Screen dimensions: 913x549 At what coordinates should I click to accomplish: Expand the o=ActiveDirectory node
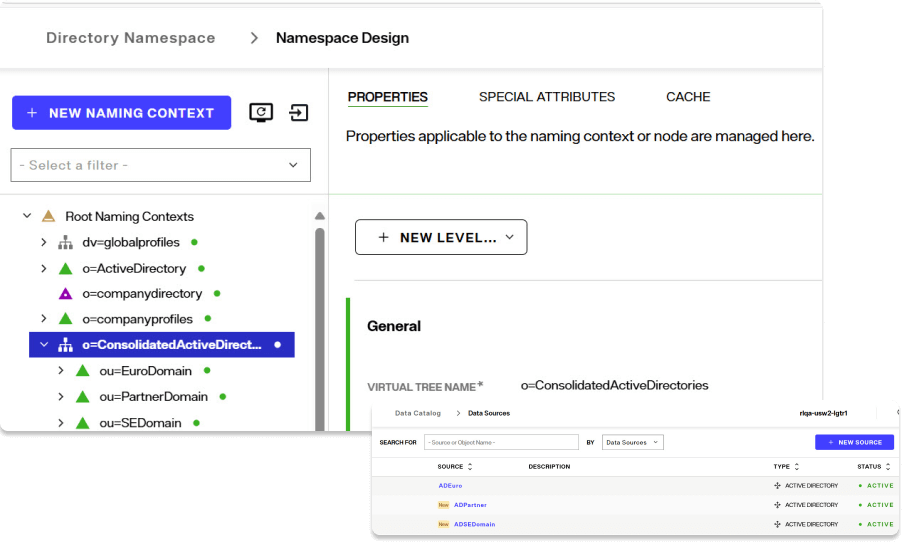click(x=44, y=268)
